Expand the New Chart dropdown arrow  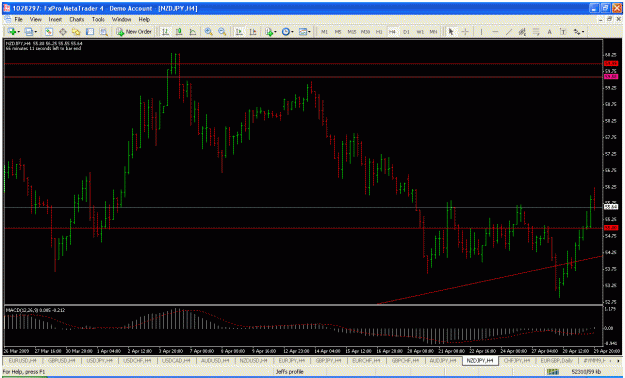pyautogui.click(x=19, y=32)
